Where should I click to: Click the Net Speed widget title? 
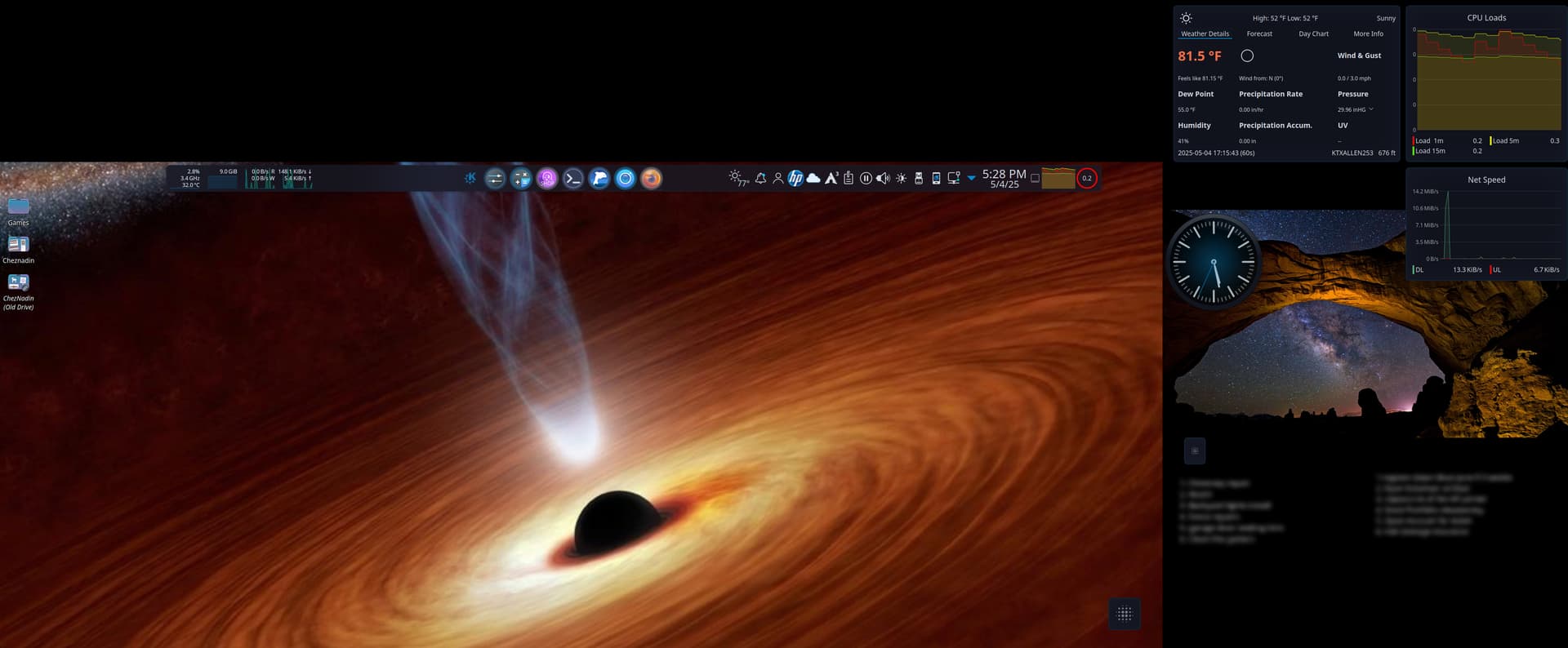(1486, 180)
